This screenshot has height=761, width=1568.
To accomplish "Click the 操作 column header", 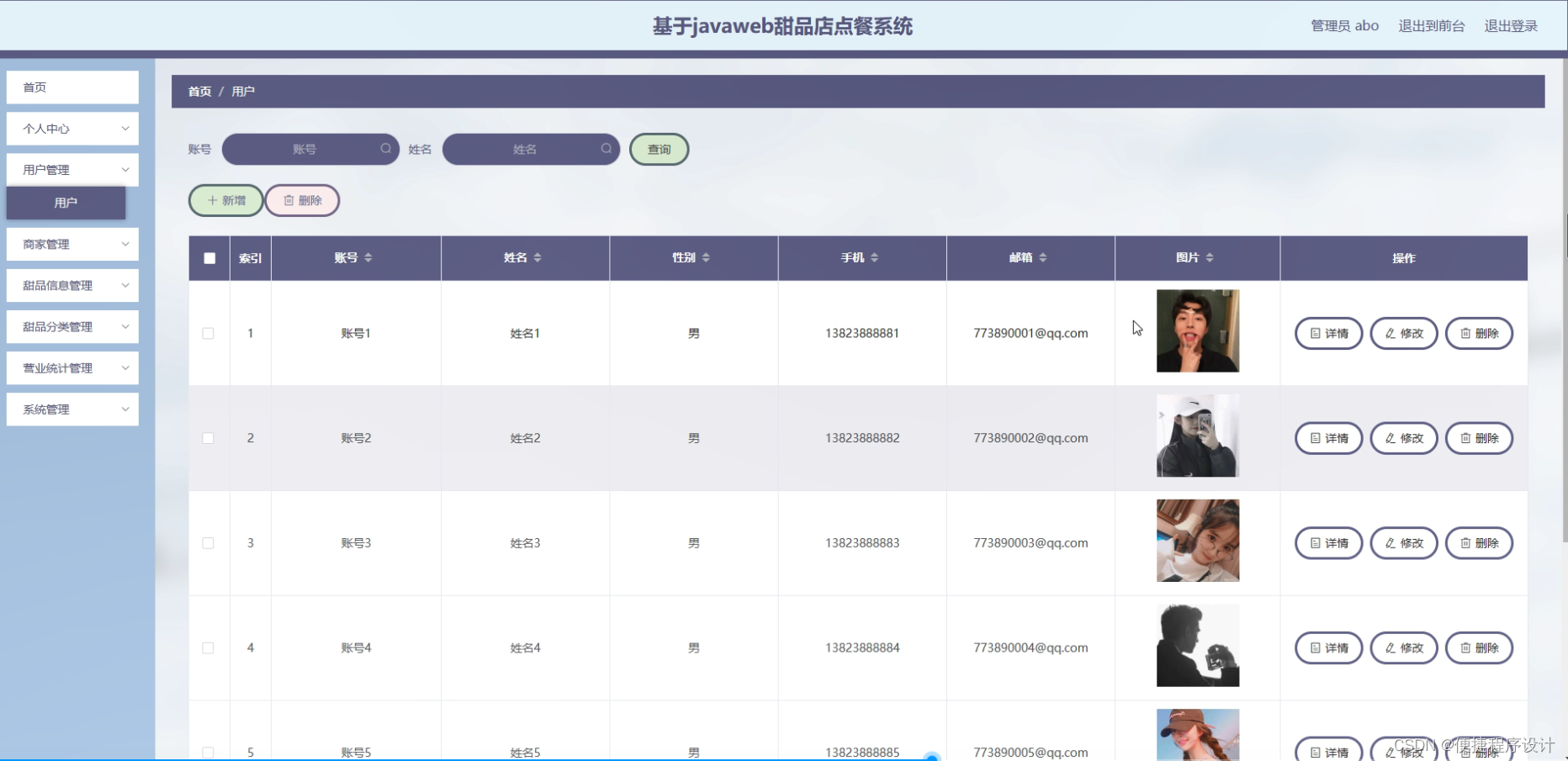I will pos(1403,258).
